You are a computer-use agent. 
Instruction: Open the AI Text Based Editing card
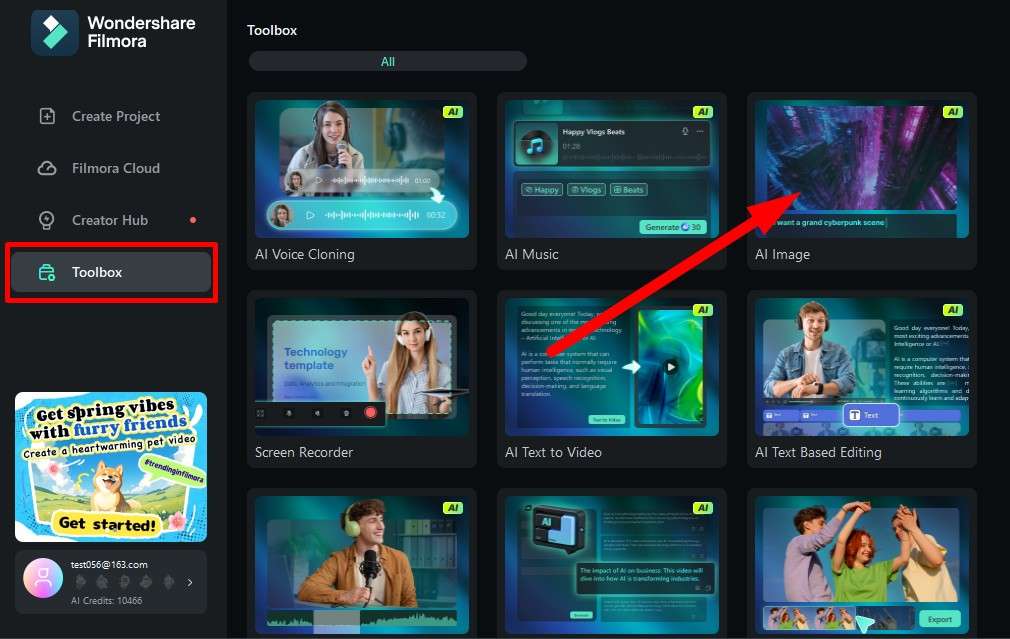862,379
